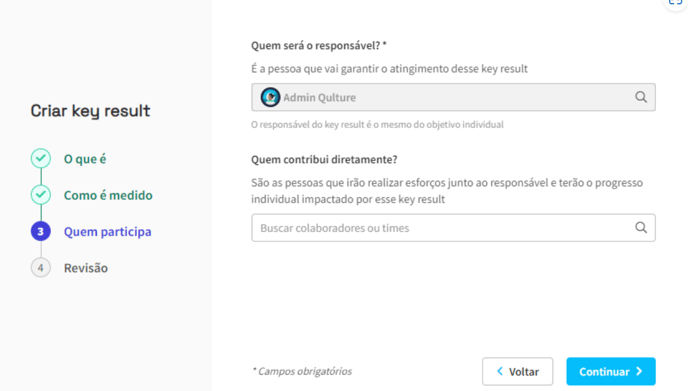
Task: Click the search icon in responsável field
Action: [x=641, y=97]
